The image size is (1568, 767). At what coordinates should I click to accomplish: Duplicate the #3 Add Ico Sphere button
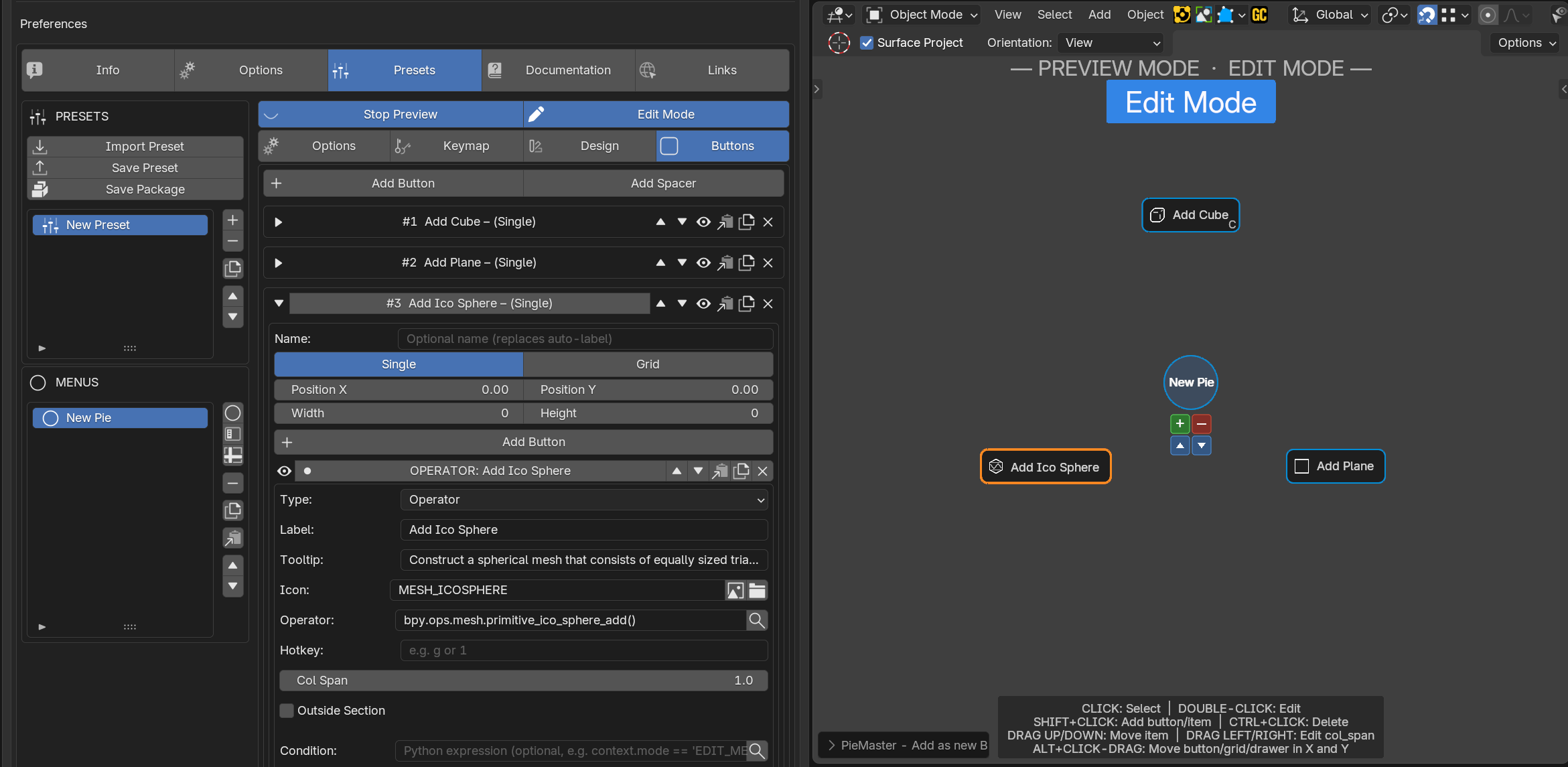point(747,303)
